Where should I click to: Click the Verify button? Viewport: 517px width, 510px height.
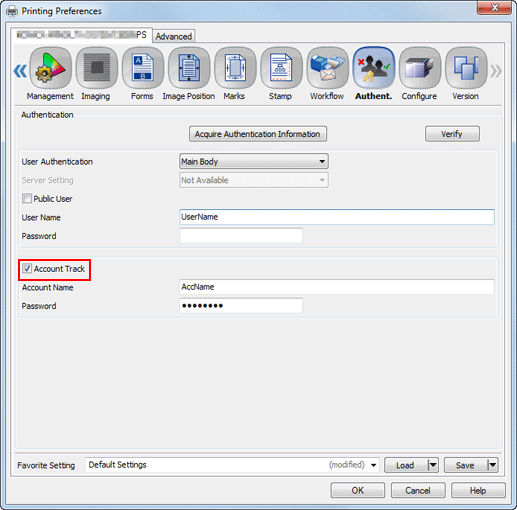[452, 134]
